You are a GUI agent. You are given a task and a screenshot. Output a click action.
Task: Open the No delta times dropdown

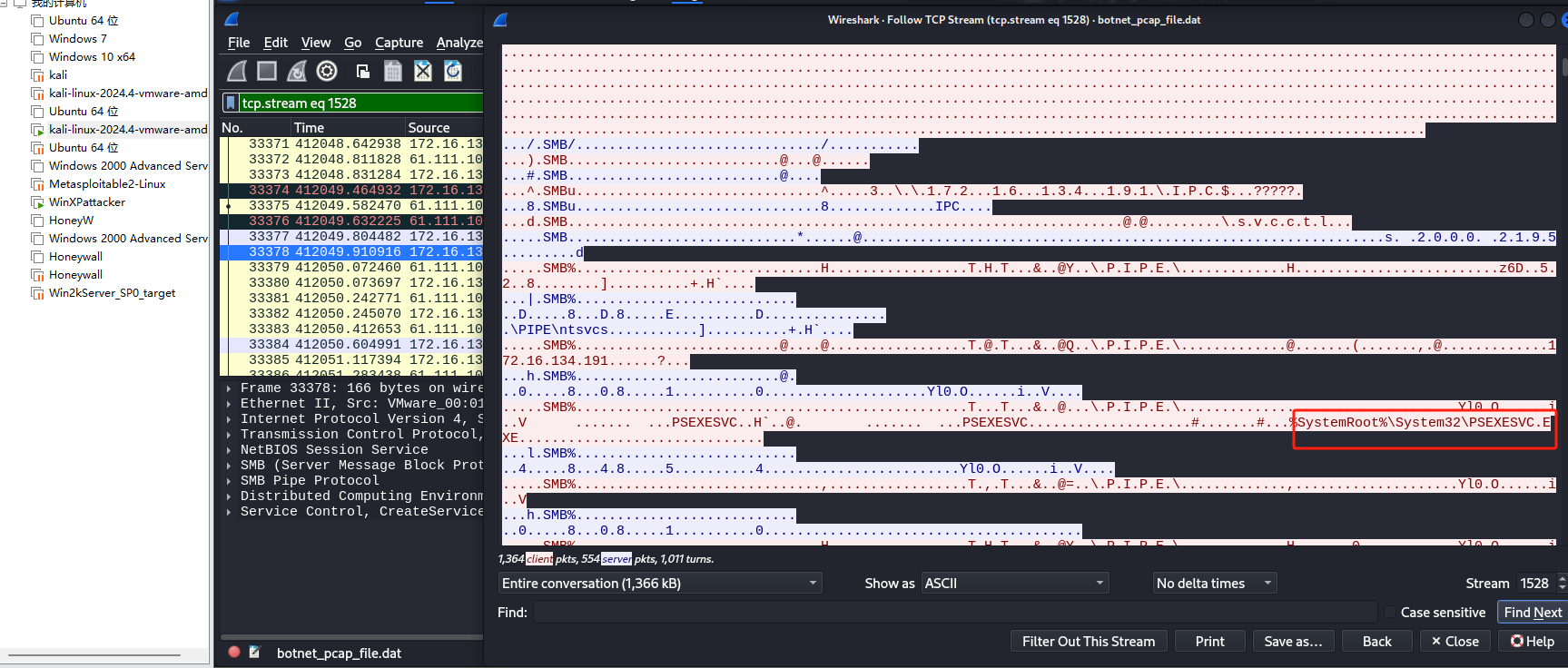click(1215, 583)
